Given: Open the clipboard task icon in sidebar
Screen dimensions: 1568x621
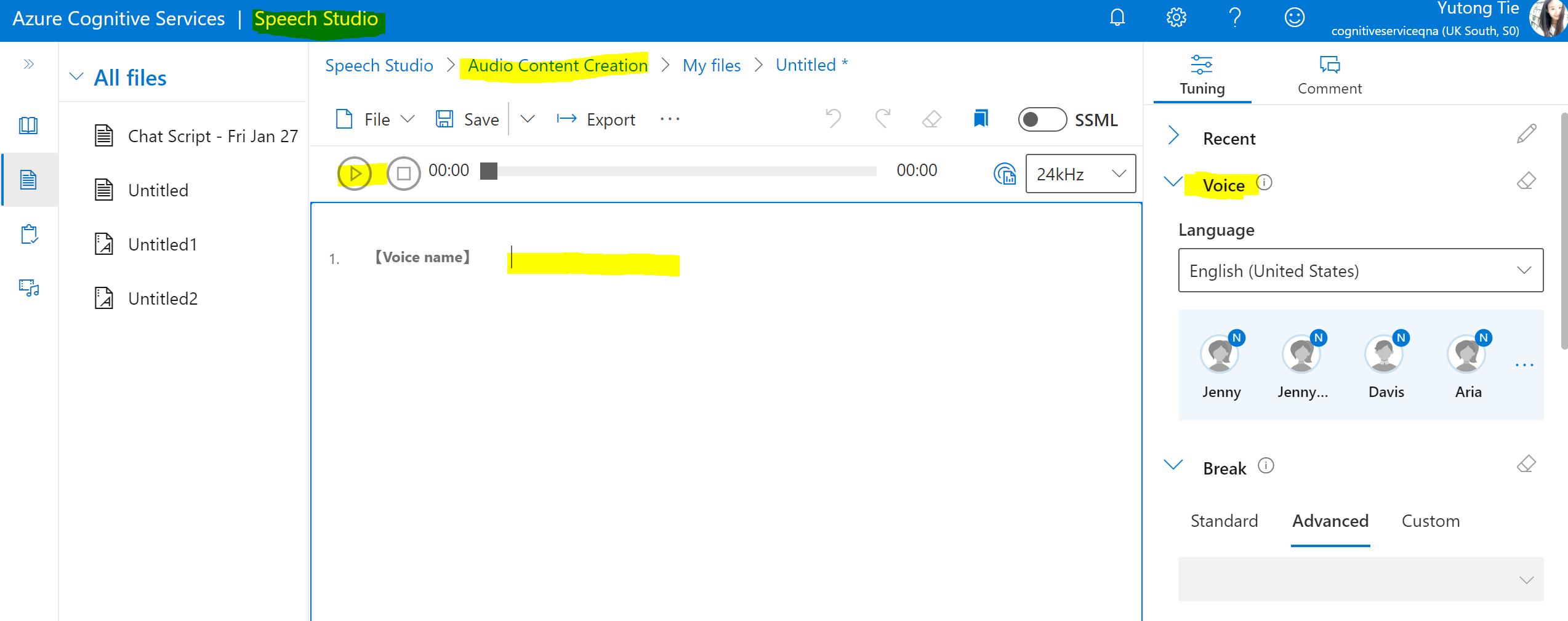Looking at the screenshot, I should 28,234.
